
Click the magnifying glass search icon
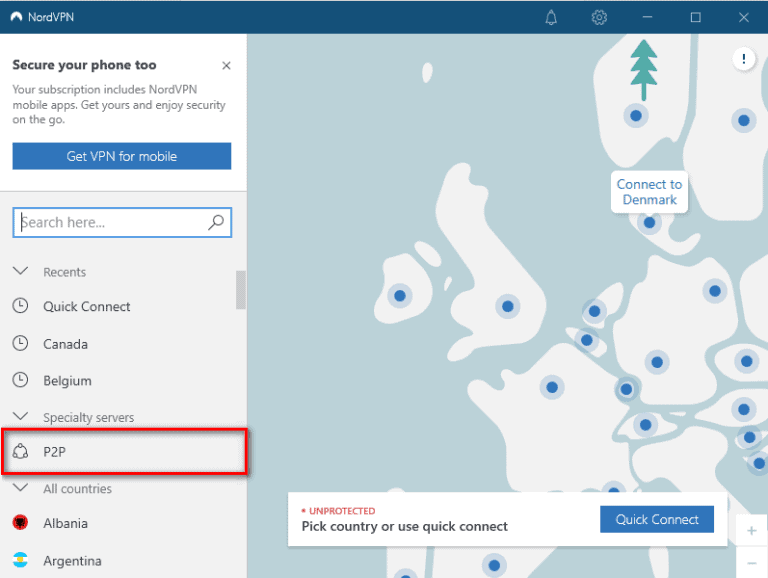pyautogui.click(x=216, y=222)
